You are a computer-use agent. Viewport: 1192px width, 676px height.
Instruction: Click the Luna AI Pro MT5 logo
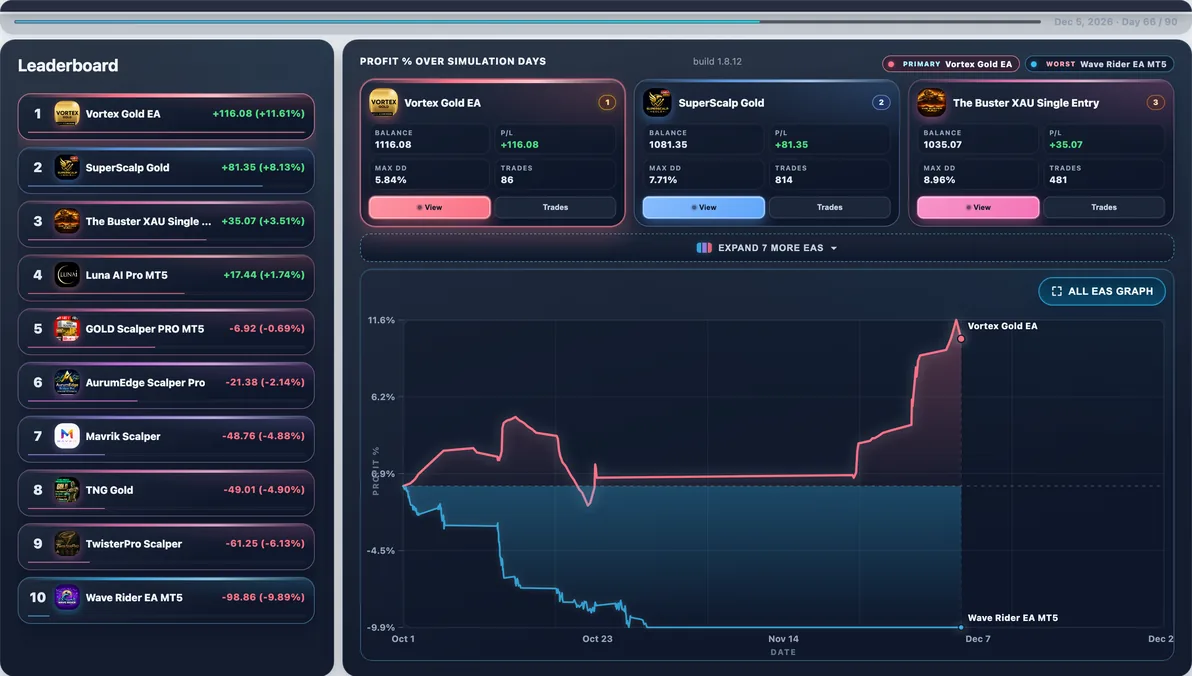coord(67,275)
